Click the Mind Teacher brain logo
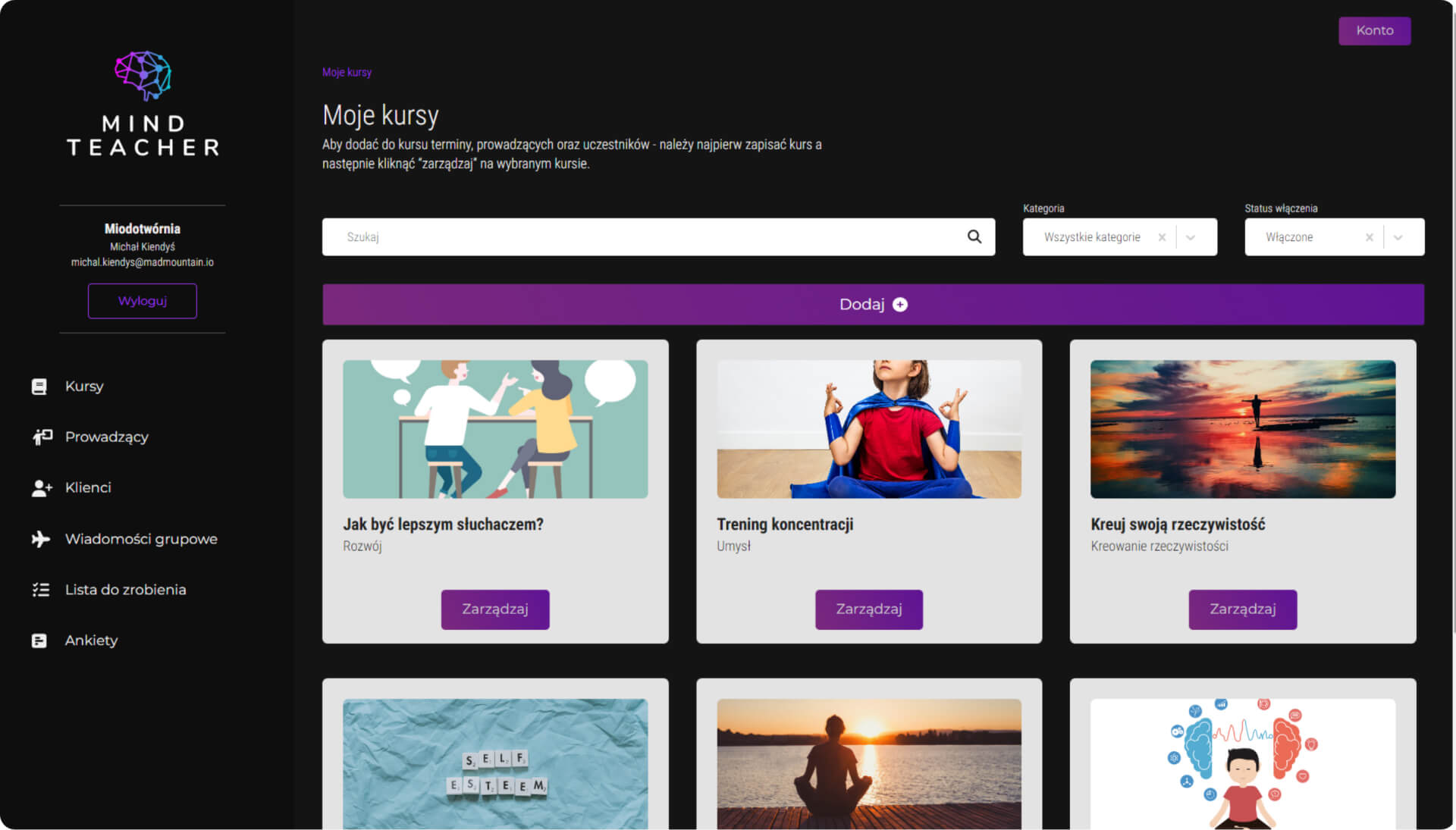 click(143, 76)
